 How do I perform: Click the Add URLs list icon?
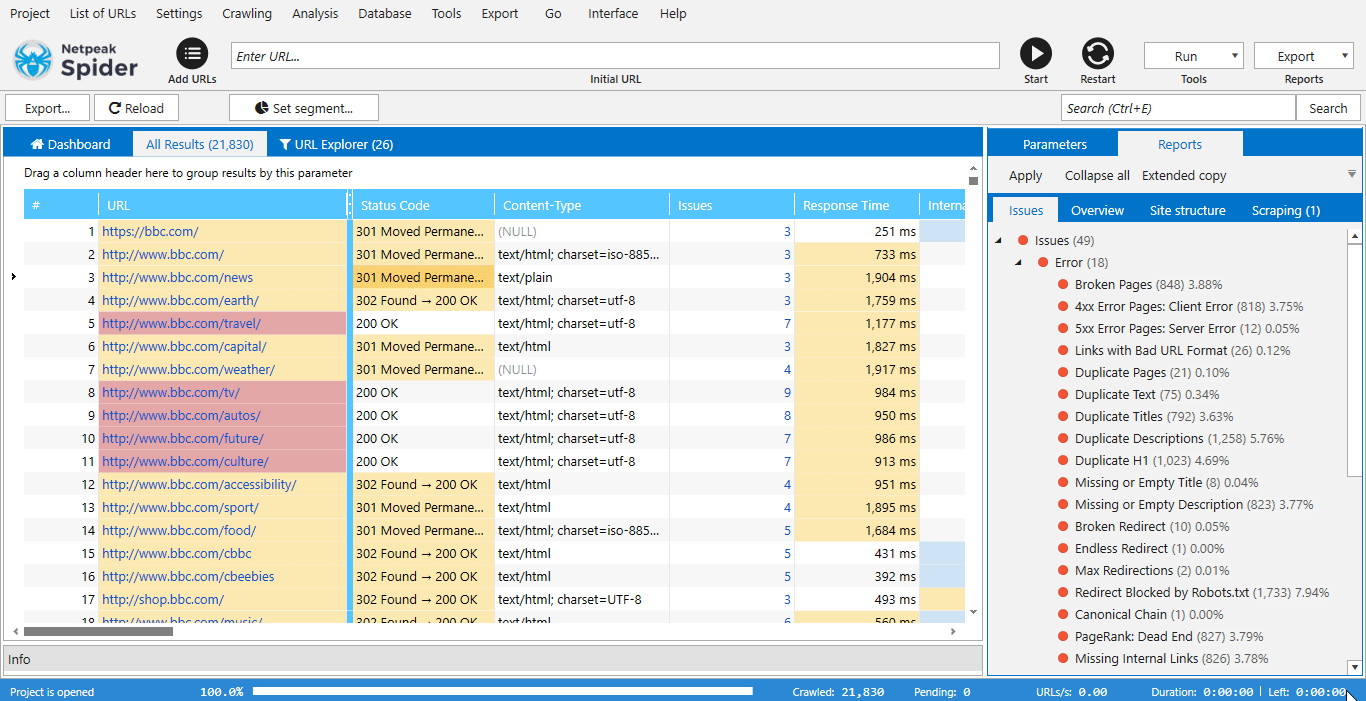192,54
